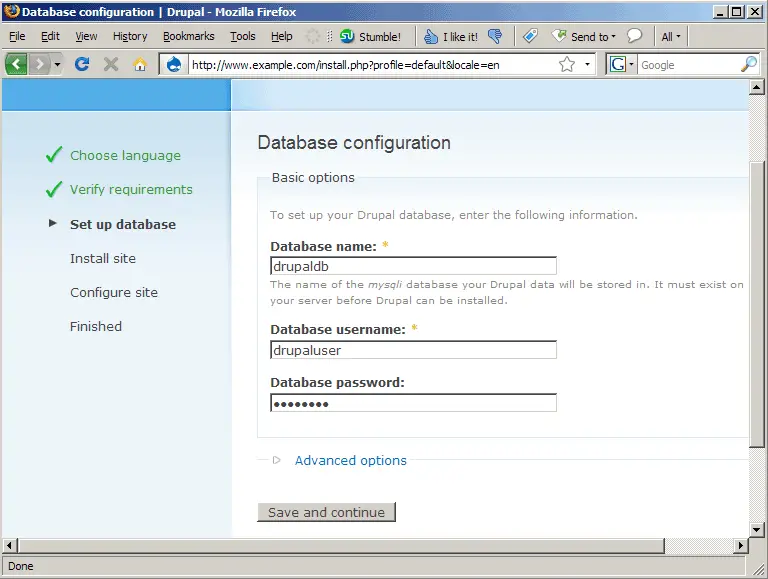Click the Choose language step

125,155
